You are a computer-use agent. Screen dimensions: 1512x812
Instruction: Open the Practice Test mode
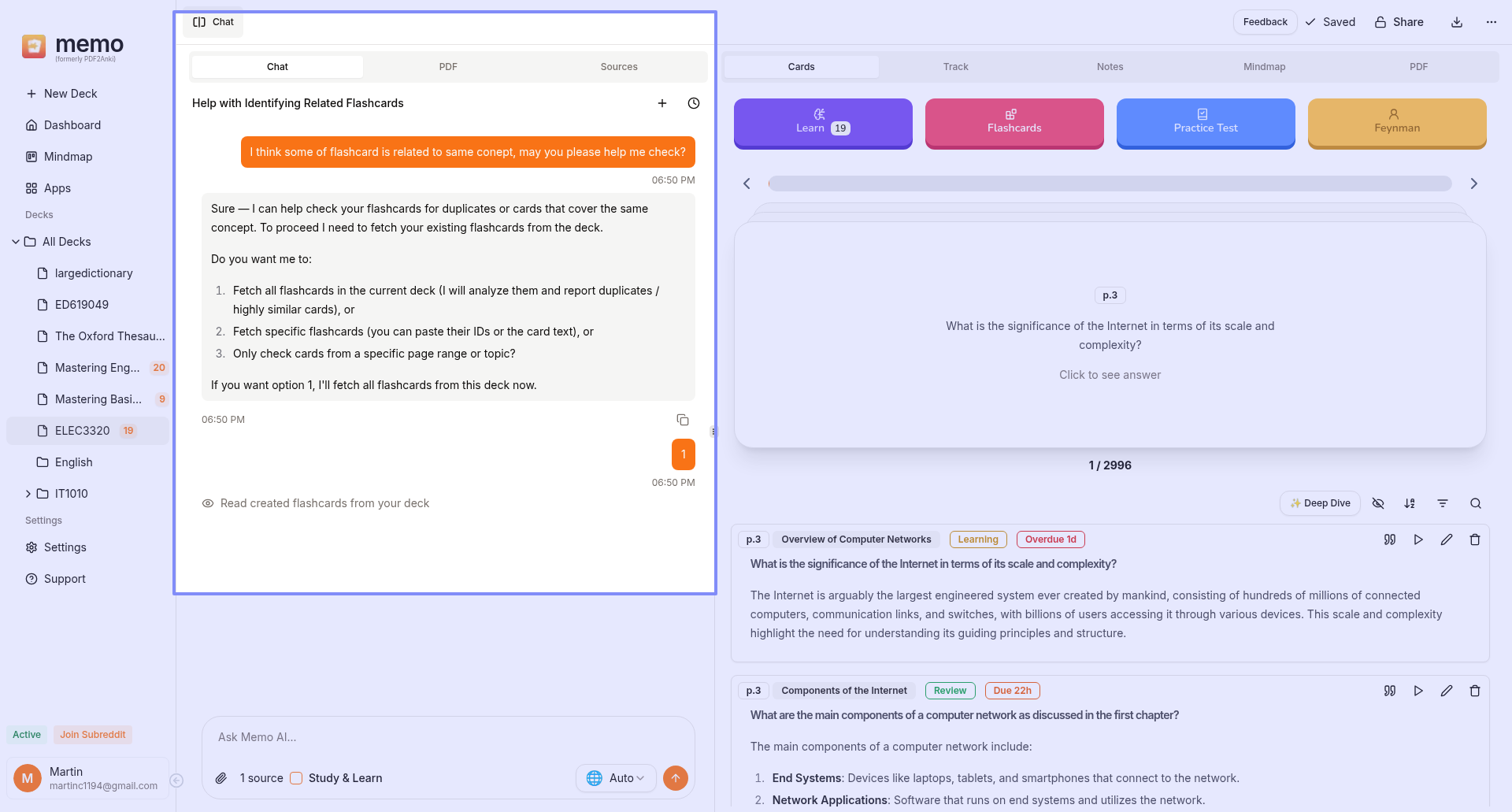coord(1205,122)
